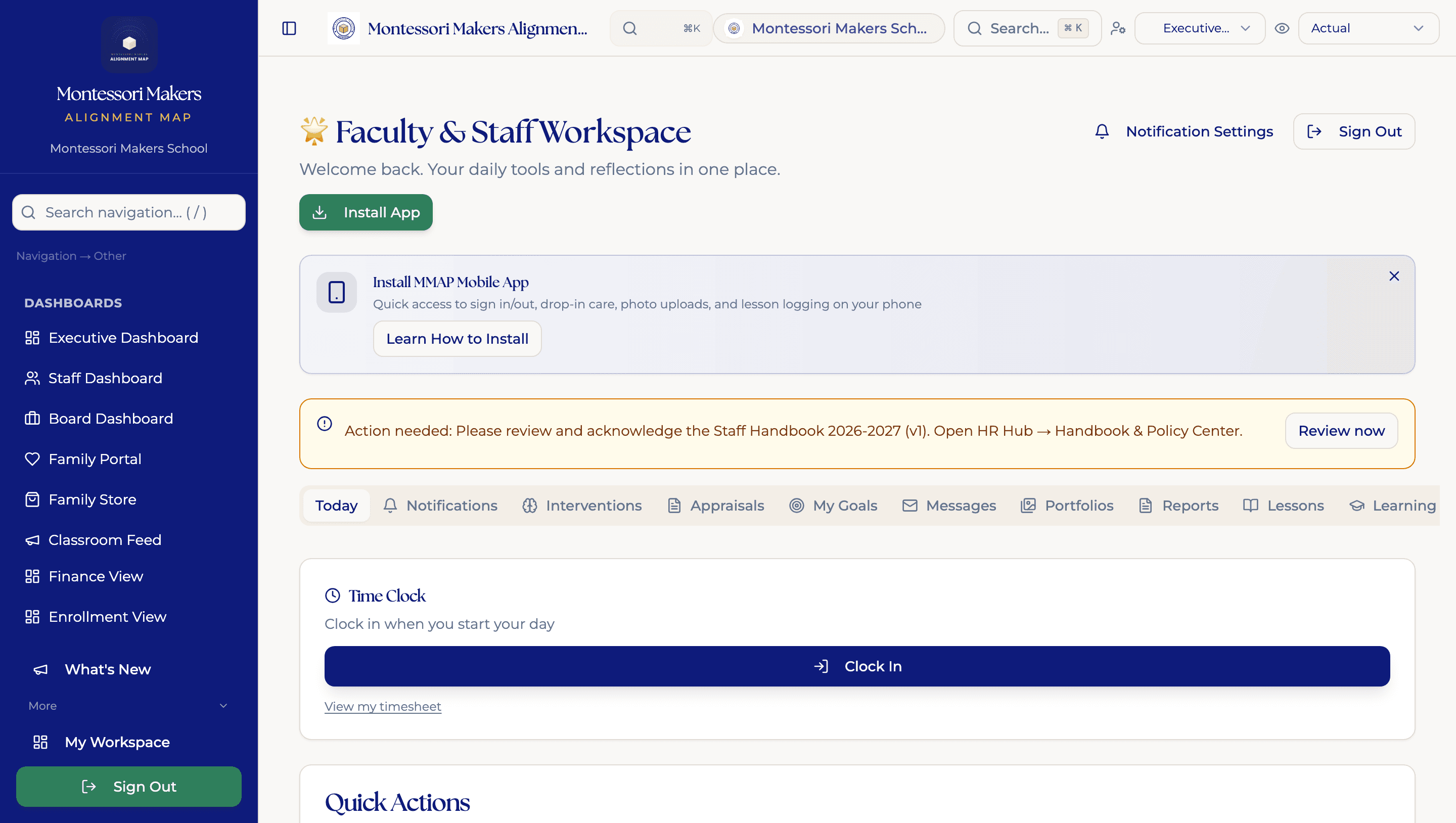
Task: Toggle the eye view icon in header
Action: click(1282, 28)
